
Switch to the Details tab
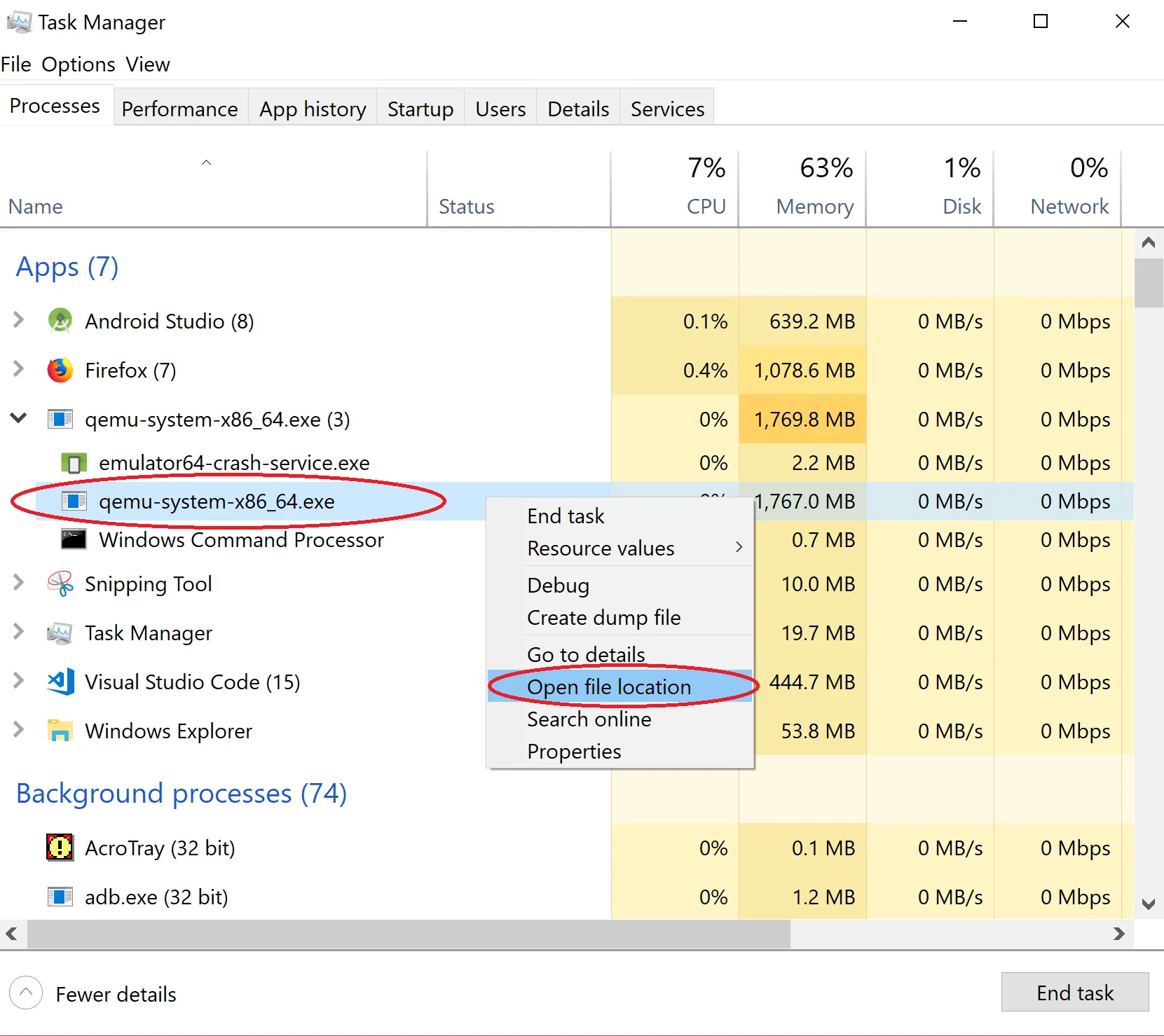click(578, 109)
